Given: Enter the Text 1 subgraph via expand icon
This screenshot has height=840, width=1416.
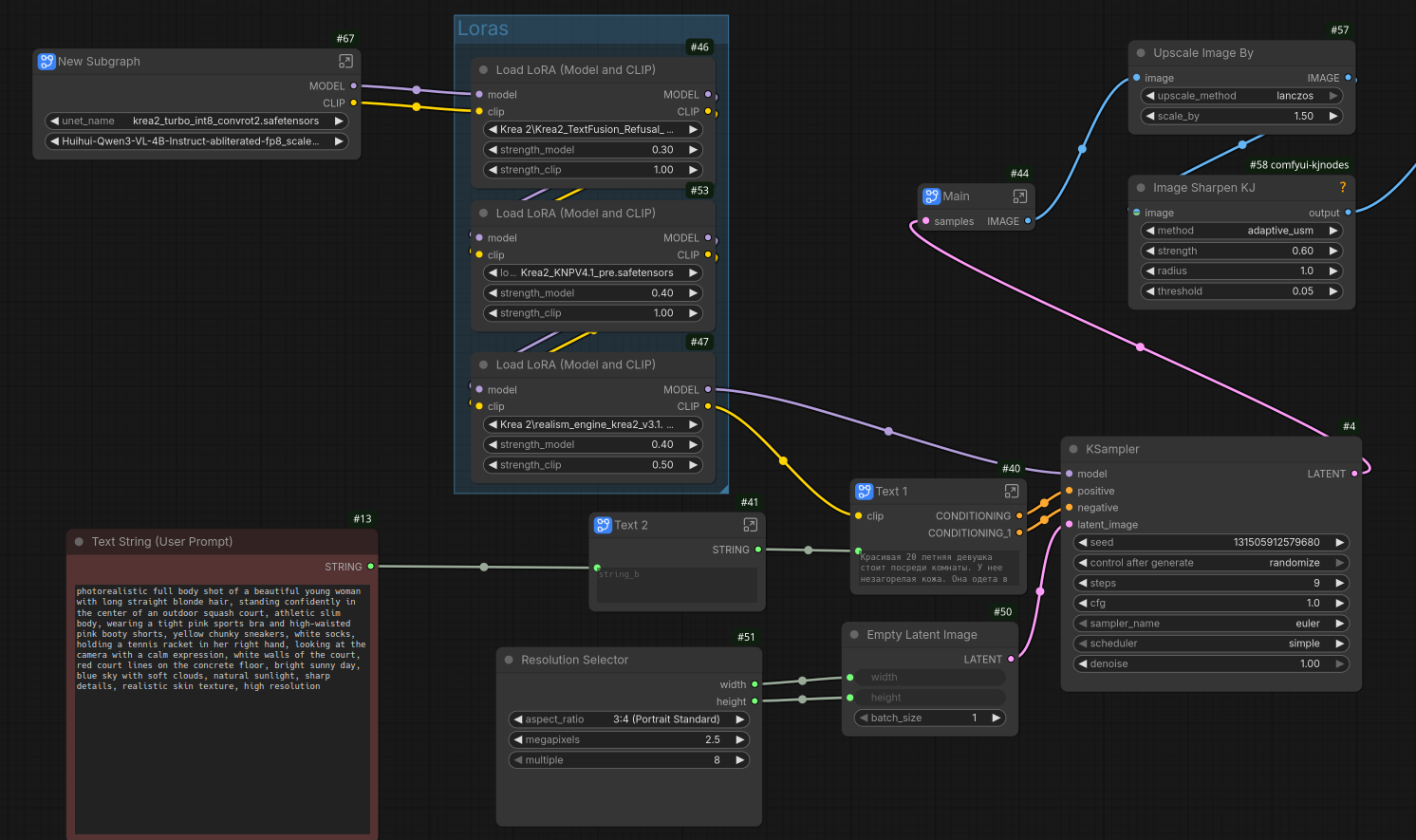Looking at the screenshot, I should coord(1012,492).
